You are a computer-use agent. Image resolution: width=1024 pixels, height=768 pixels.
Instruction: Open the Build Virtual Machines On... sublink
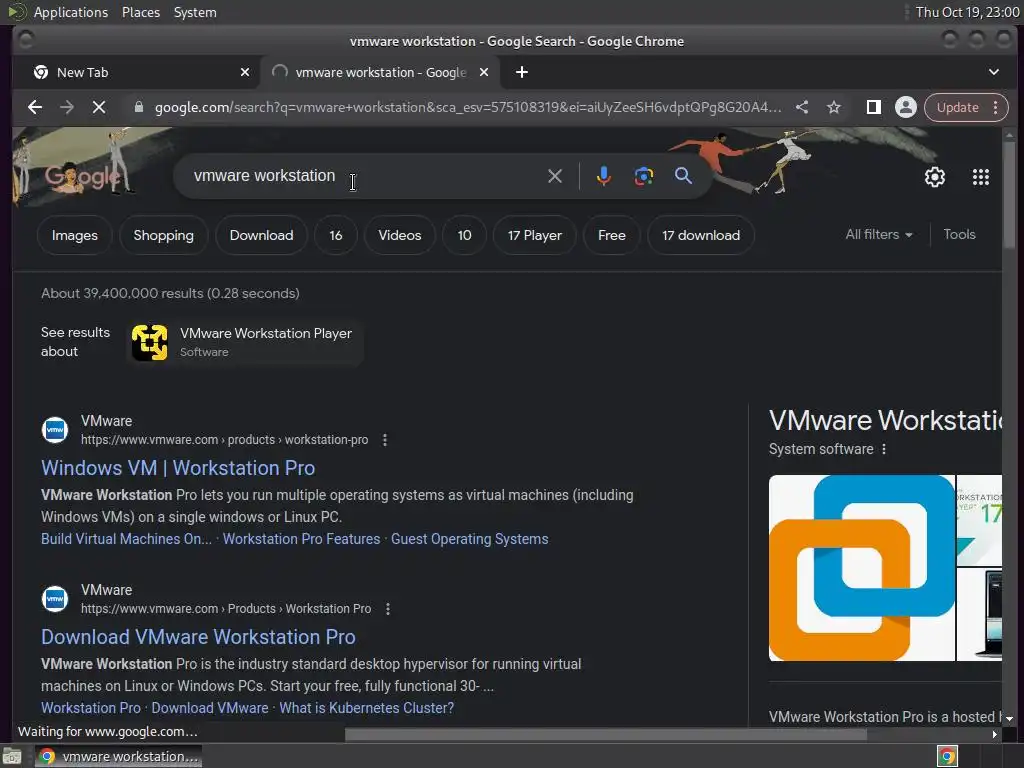tap(126, 539)
